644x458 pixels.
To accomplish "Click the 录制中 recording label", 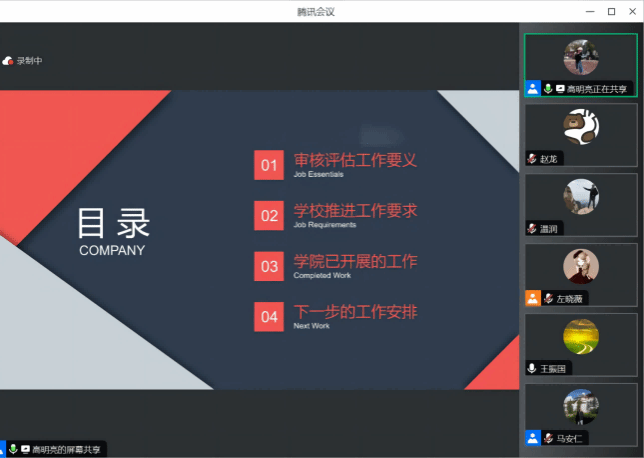I will 30,61.
